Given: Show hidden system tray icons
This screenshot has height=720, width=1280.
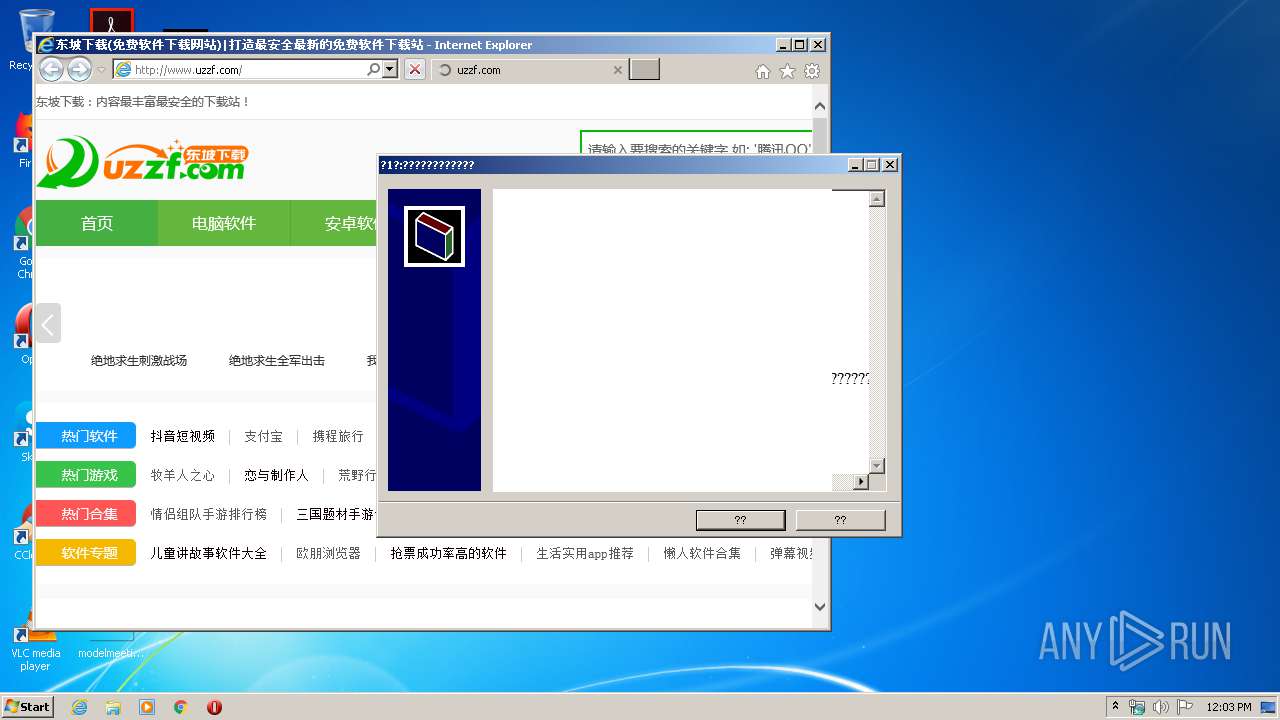Looking at the screenshot, I should (1115, 707).
